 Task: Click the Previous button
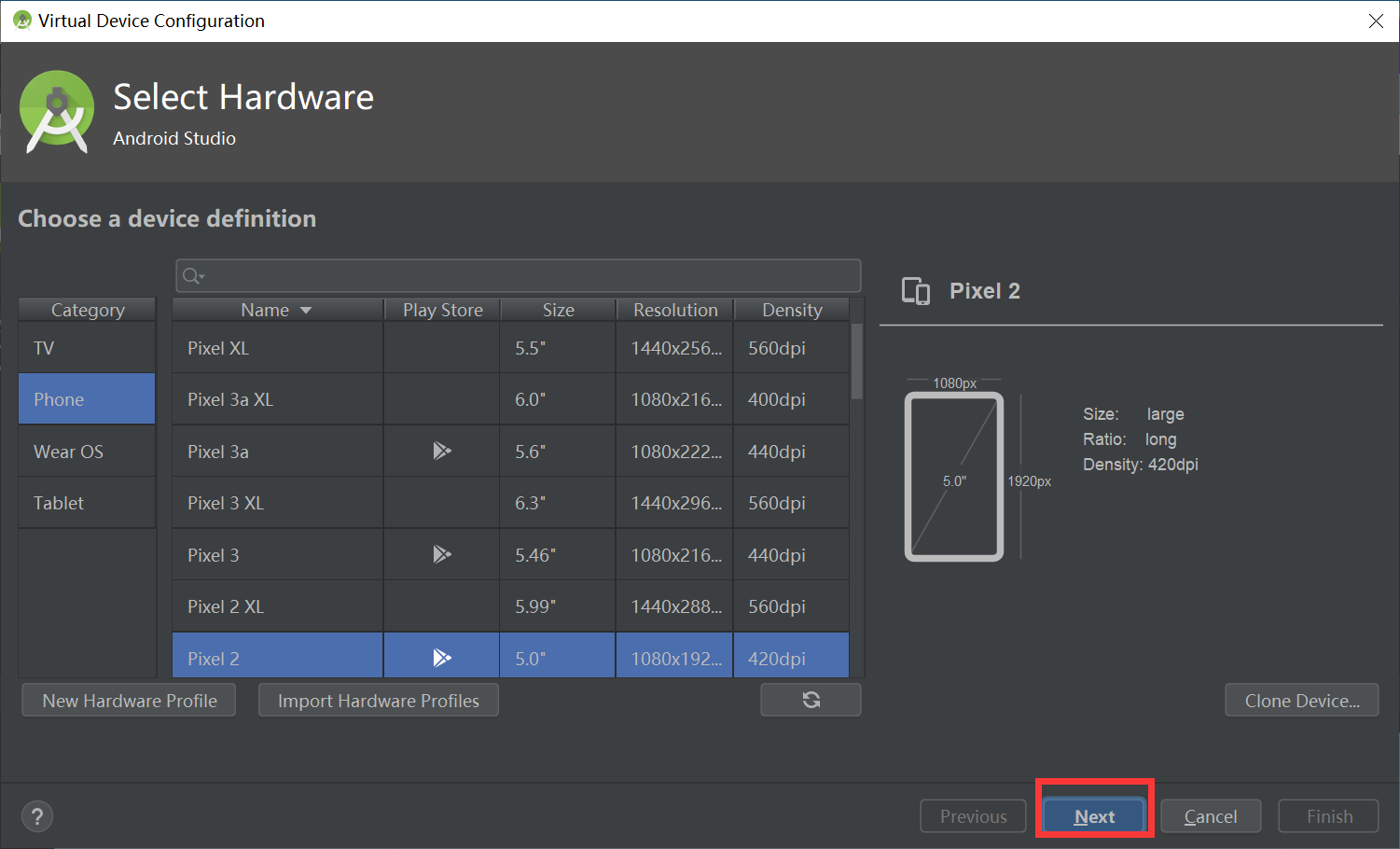coord(974,816)
